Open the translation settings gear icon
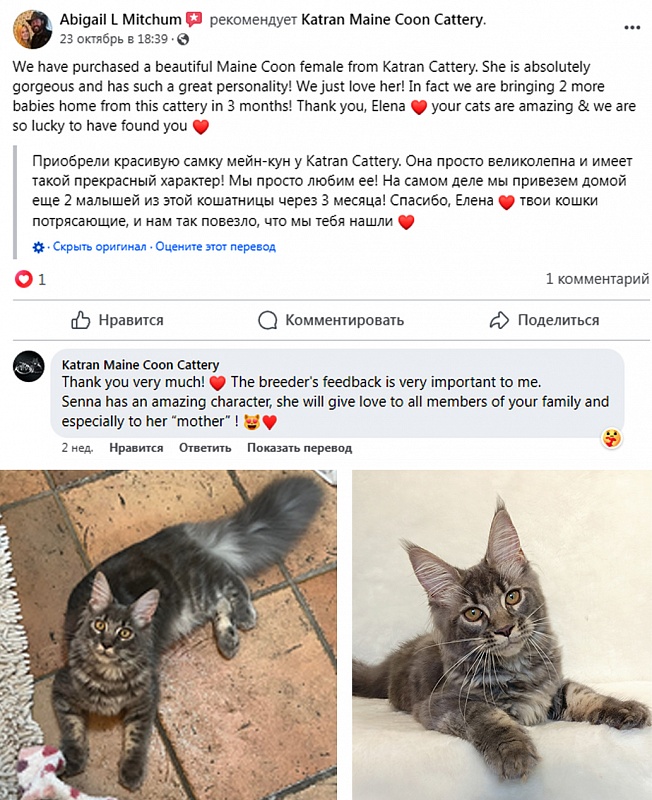The width and height of the screenshot is (652, 800). [38, 247]
